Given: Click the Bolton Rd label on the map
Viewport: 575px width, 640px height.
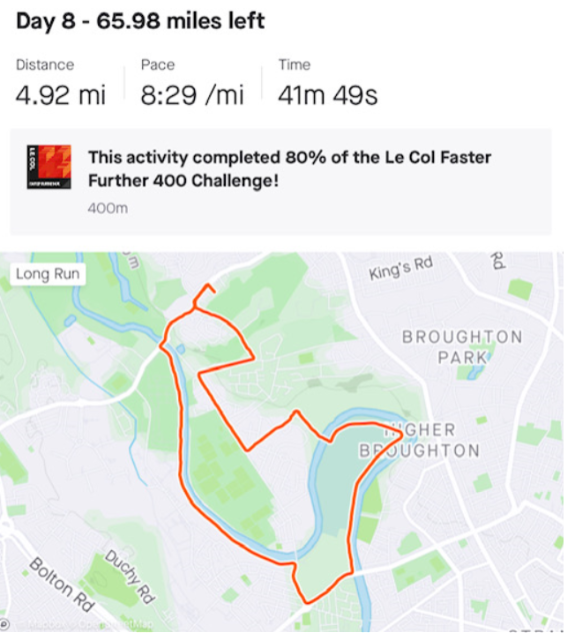Looking at the screenshot, I should point(62,584).
